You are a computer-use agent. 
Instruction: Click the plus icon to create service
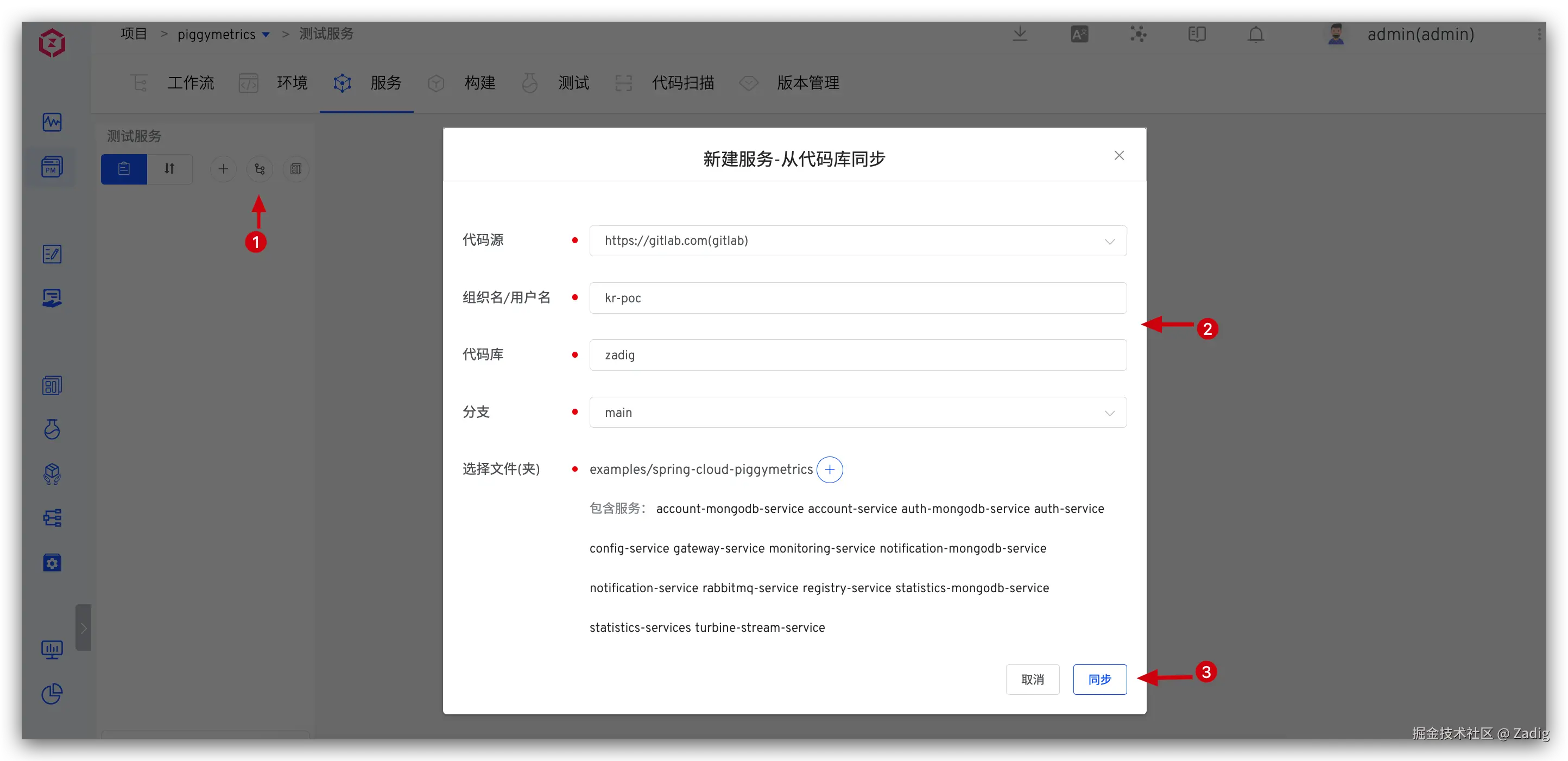point(223,169)
